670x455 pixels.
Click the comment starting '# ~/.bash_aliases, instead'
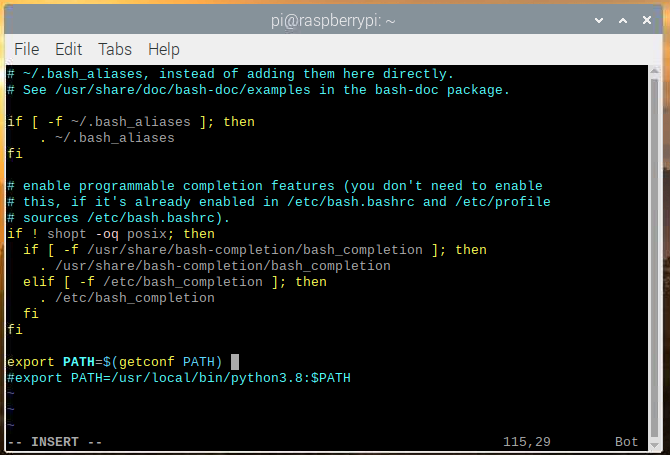point(230,74)
